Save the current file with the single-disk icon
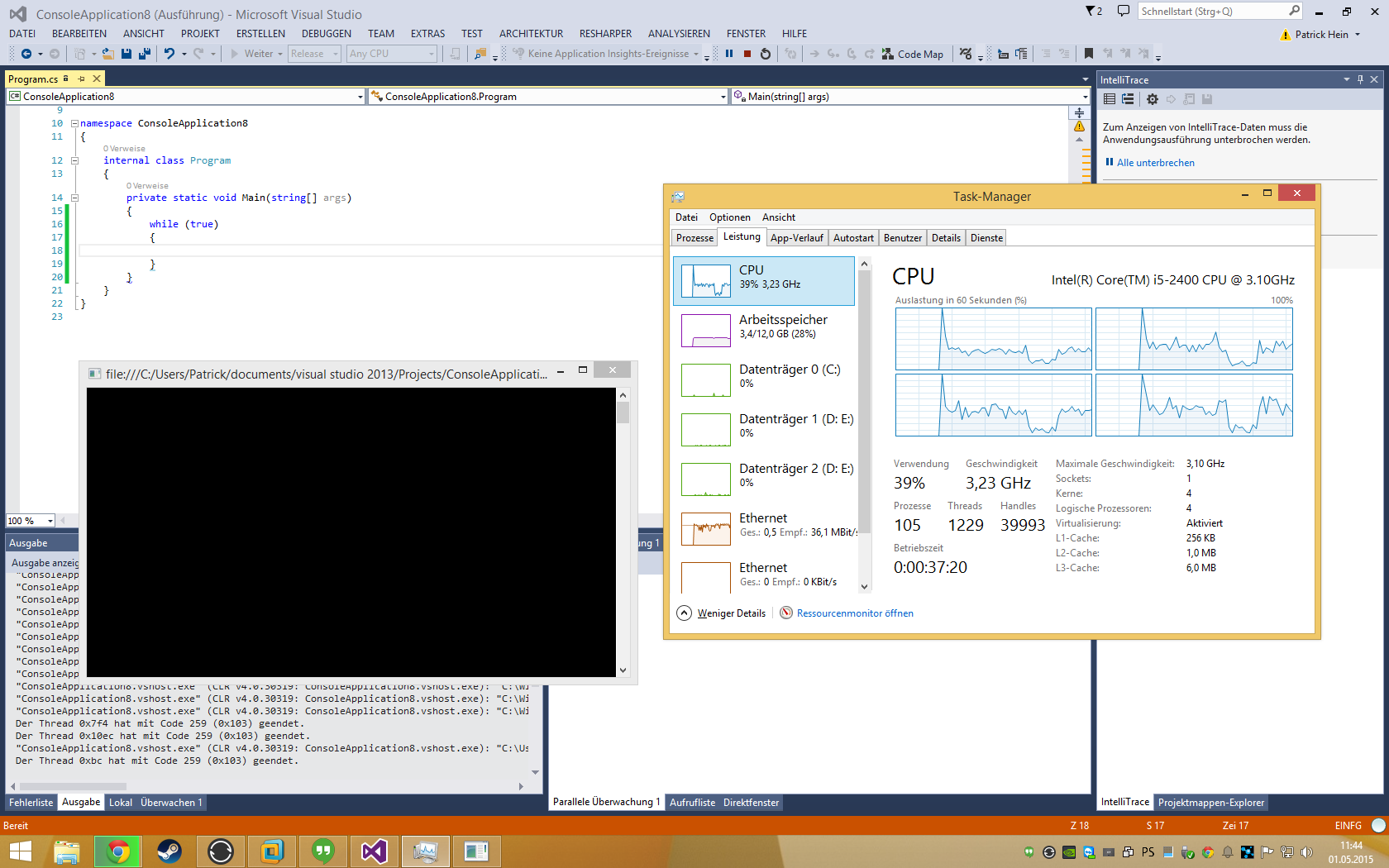1389x868 pixels. [x=126, y=54]
